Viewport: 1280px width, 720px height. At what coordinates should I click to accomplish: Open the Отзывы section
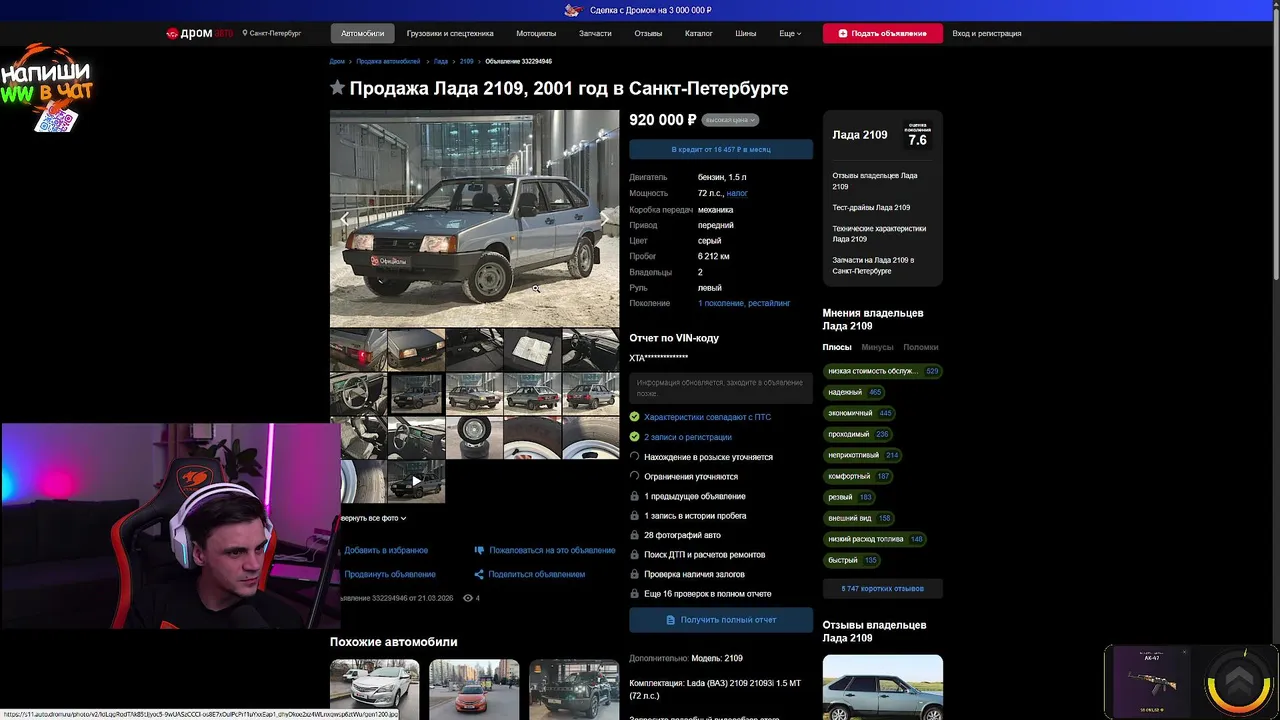(x=648, y=33)
